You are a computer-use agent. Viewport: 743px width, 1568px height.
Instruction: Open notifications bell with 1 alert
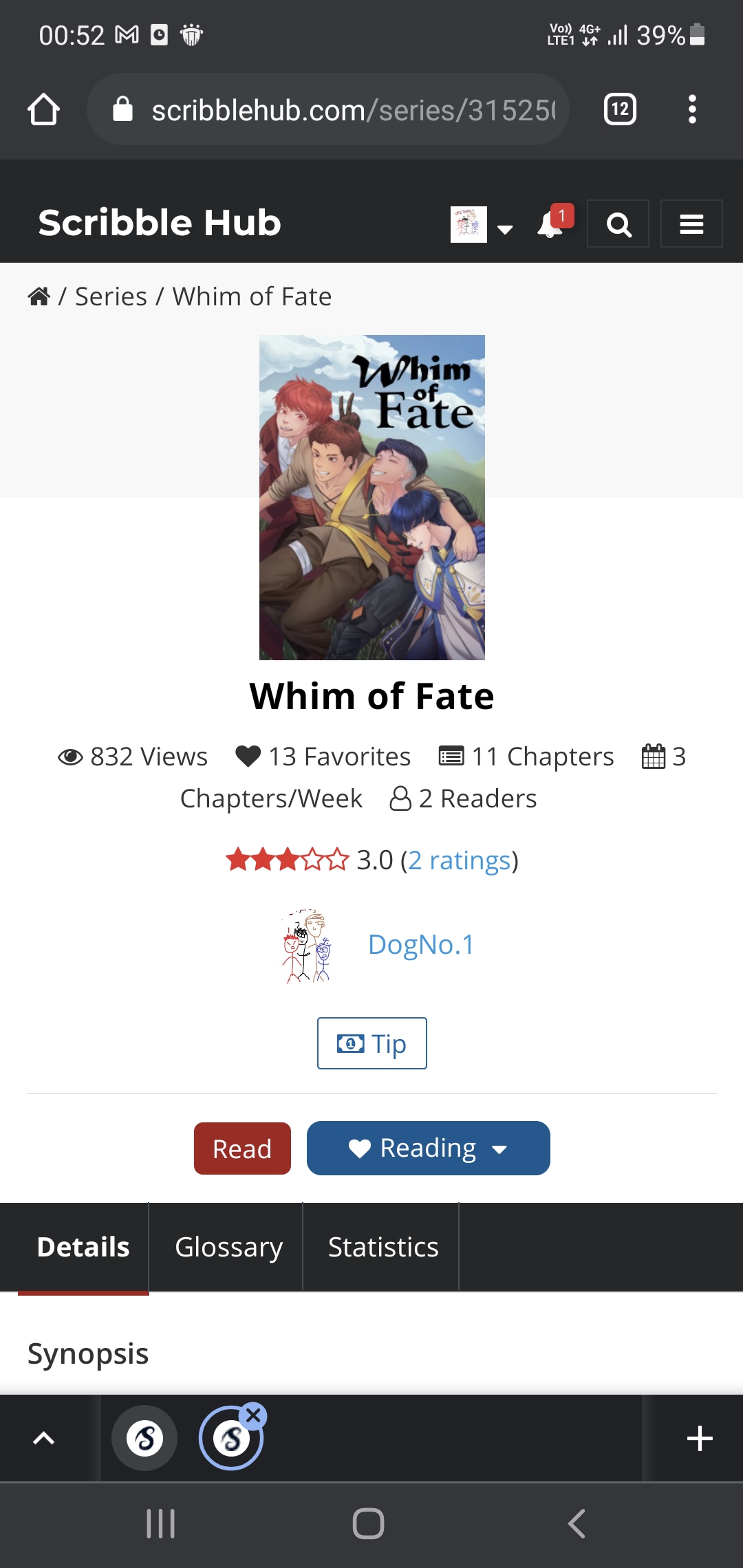551,224
